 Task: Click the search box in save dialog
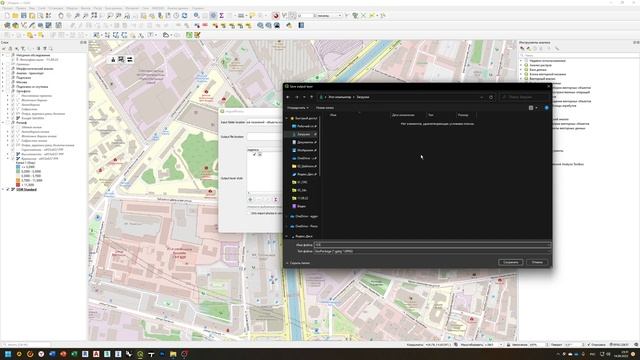(524, 97)
